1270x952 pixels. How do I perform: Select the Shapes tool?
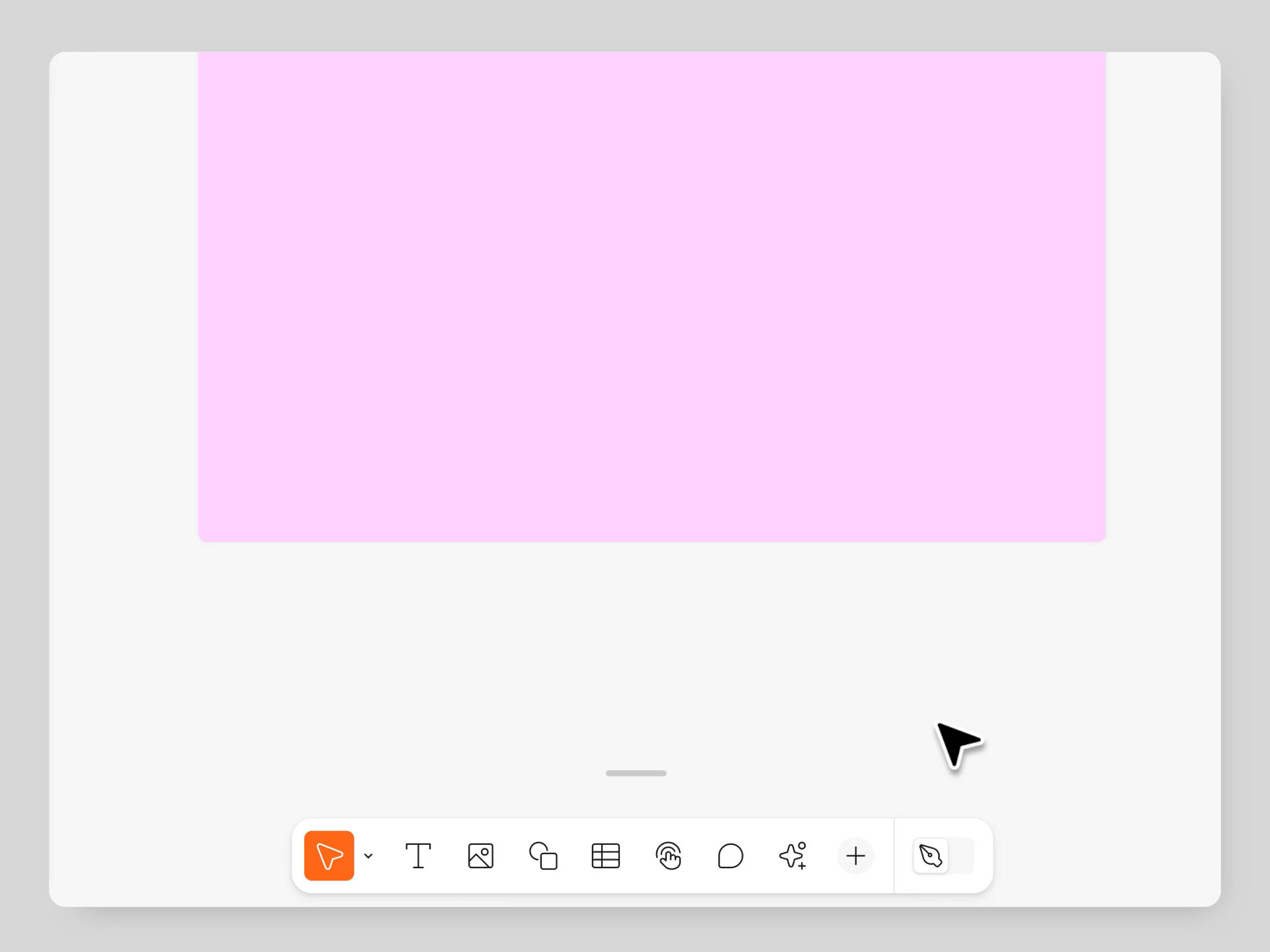tap(543, 856)
